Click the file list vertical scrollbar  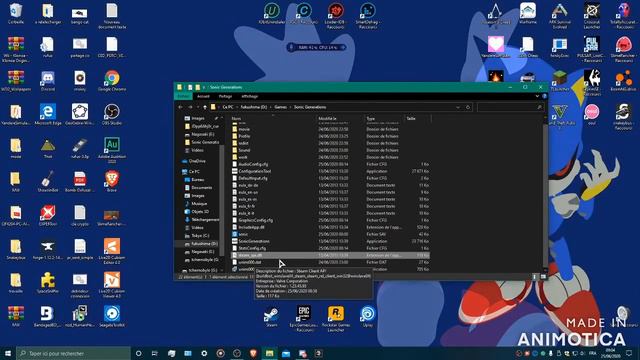(545, 195)
